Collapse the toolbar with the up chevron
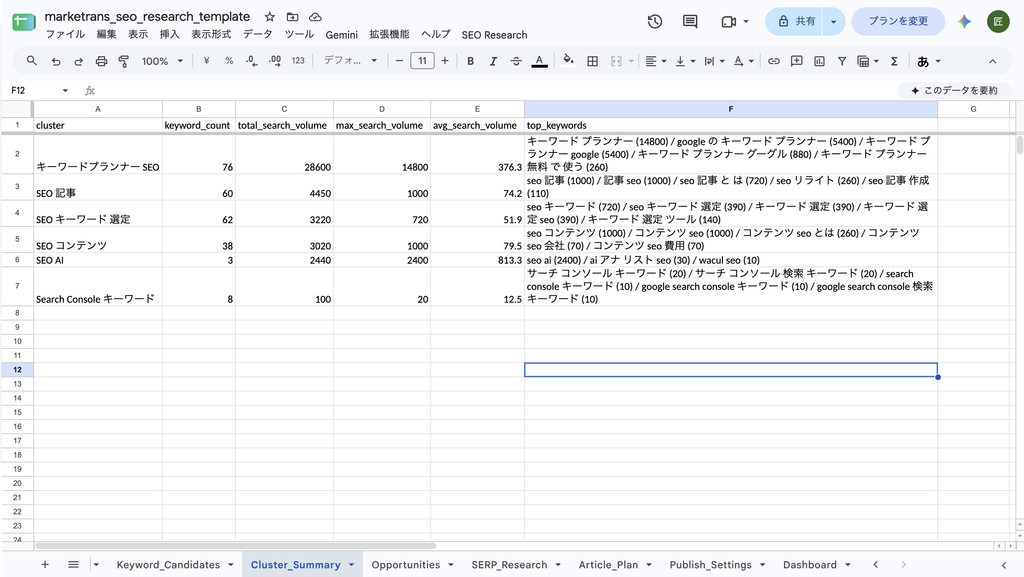Screen dimensions: 1024x577 coord(993,61)
